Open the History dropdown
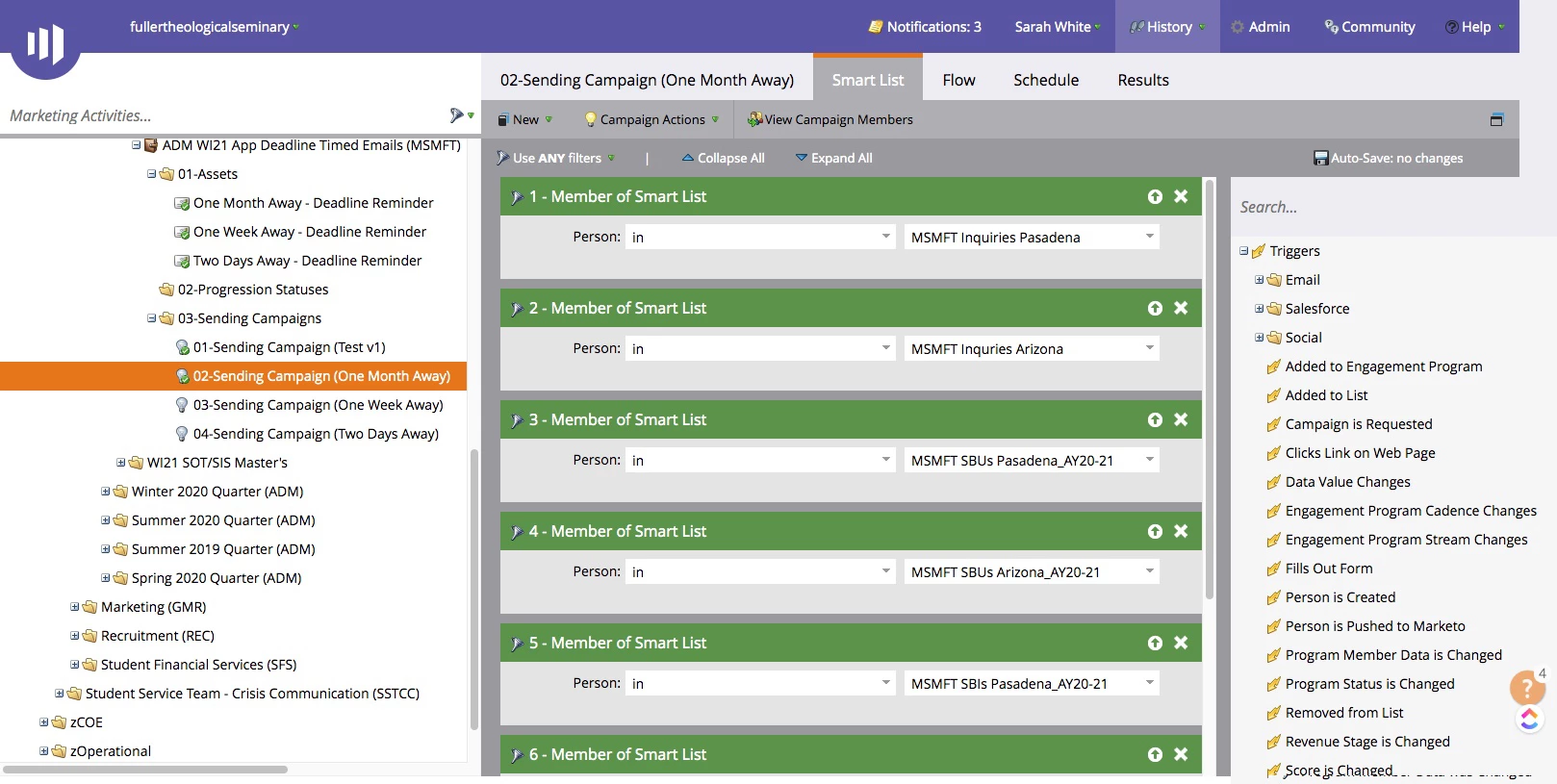This screenshot has height=784, width=1557. (x=1167, y=27)
